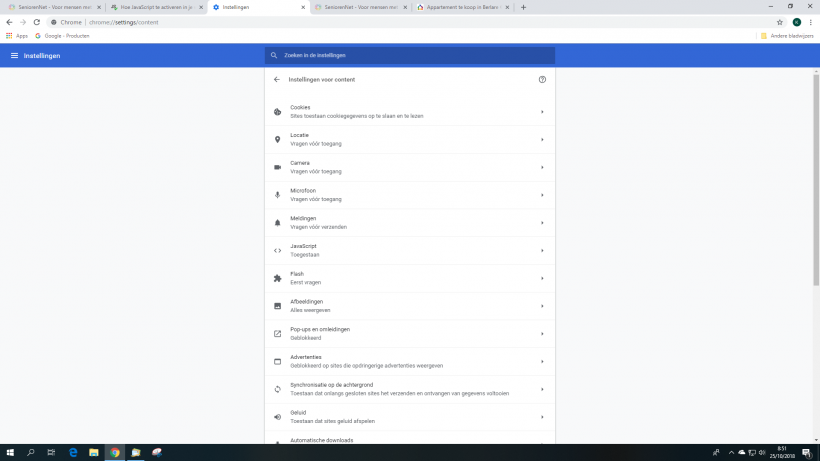
Task: Click the Apps shortcut in the bookmarks bar
Action: tap(17, 36)
